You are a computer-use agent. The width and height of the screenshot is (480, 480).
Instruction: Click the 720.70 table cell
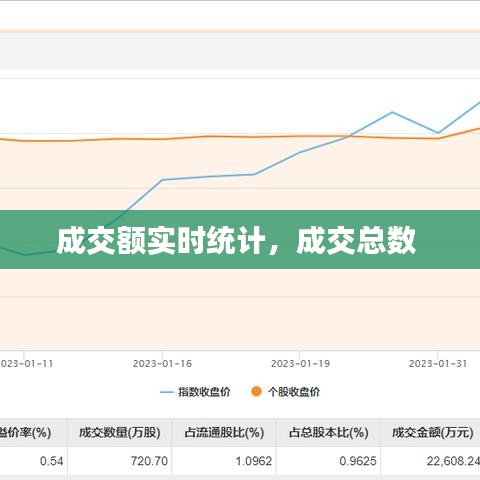point(120,461)
